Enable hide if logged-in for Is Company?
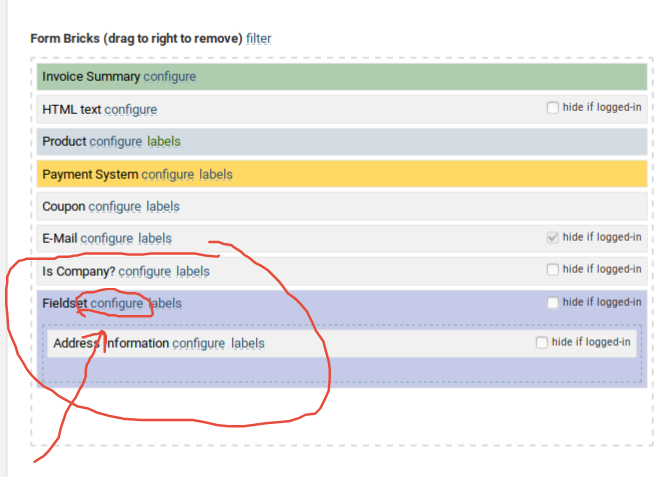 click(x=553, y=269)
